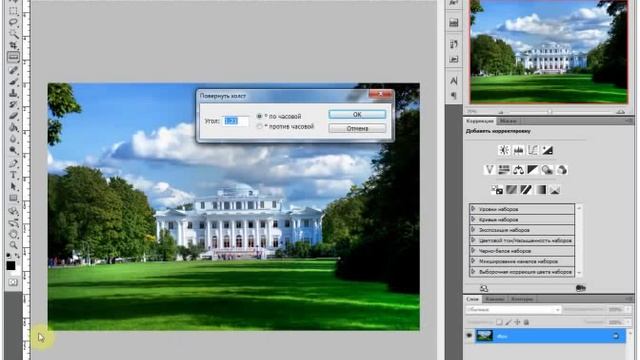Expand 'Микширование каналов наборов' presets

(473, 261)
